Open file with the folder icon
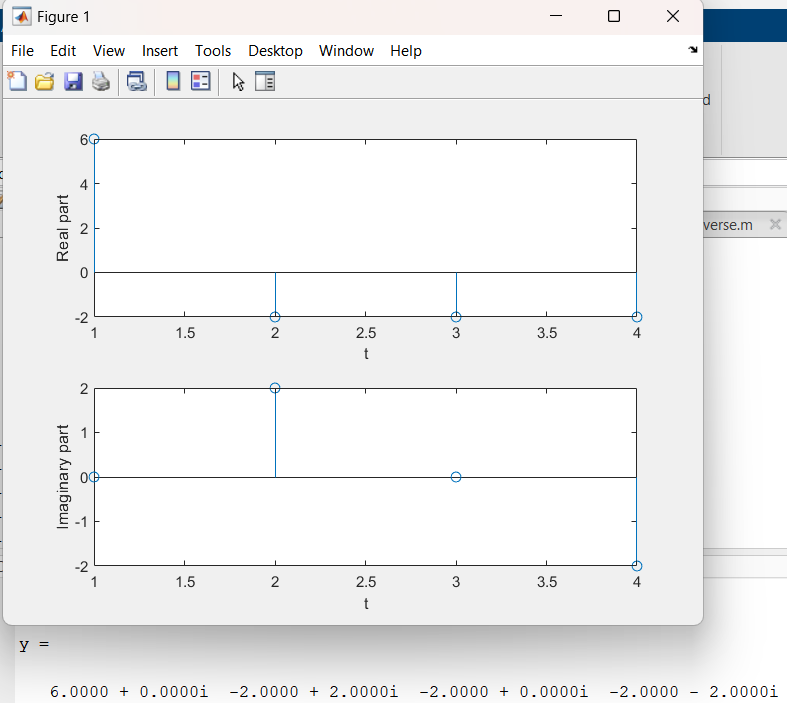This screenshot has height=703, width=787. 45,81
